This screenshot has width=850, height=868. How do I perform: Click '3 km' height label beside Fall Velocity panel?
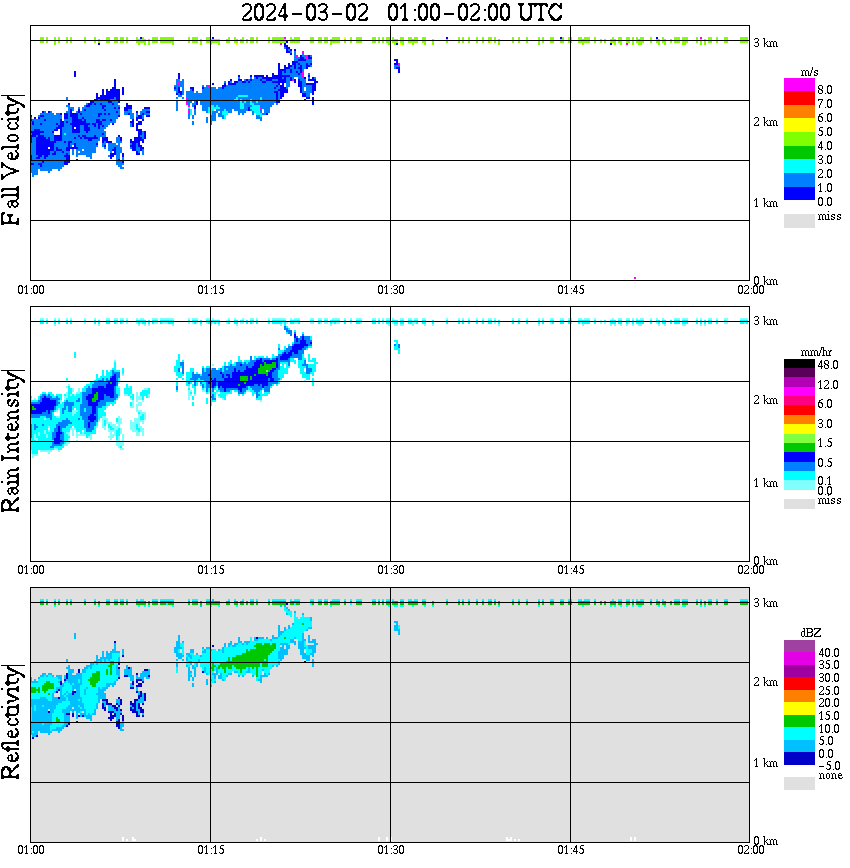coord(766,43)
